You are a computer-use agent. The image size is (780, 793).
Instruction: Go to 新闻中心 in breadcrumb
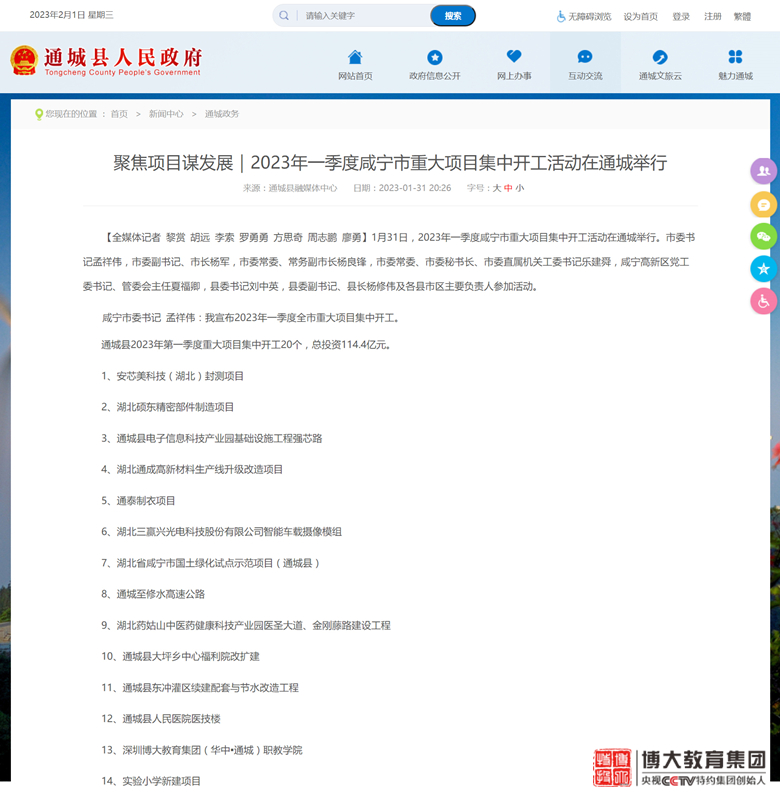166,114
